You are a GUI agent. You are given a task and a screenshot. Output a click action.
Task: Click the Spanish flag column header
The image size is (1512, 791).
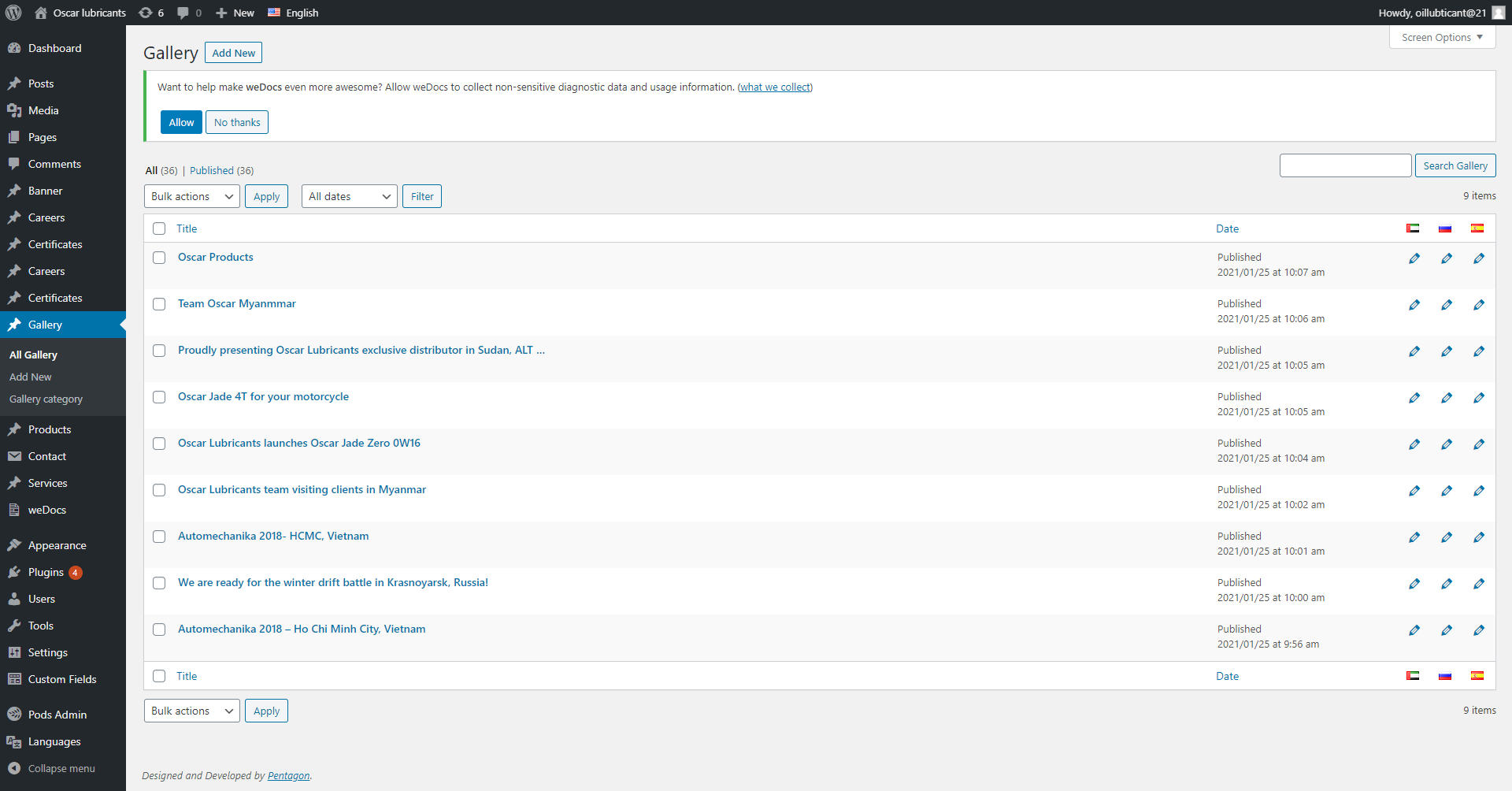tap(1477, 228)
